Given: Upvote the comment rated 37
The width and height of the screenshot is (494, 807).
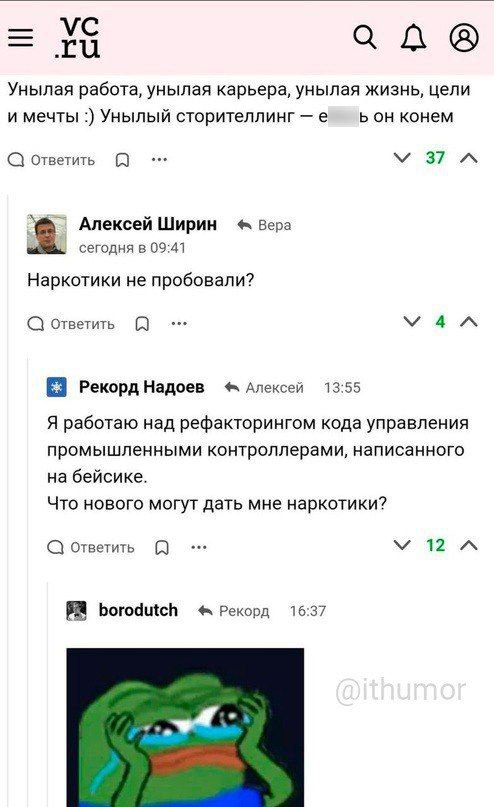Looking at the screenshot, I should pos(469,158).
